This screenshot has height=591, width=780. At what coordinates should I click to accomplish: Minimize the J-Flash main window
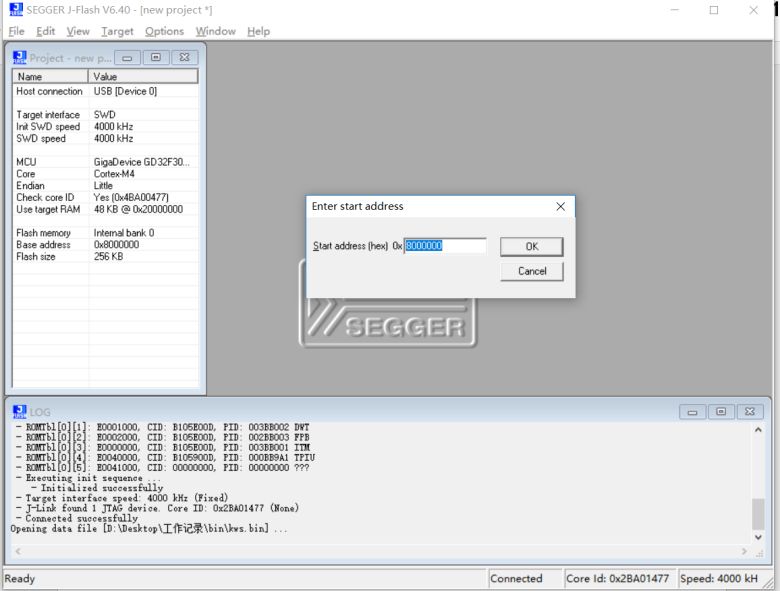pos(675,10)
